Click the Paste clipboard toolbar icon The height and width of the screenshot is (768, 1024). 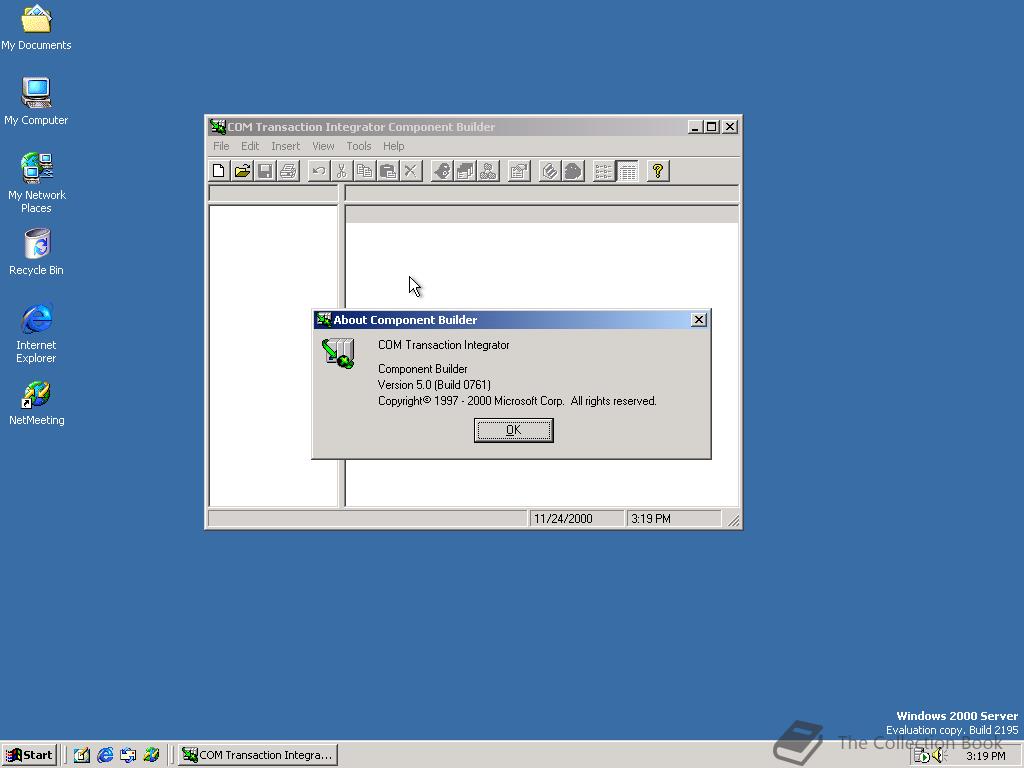coord(388,171)
